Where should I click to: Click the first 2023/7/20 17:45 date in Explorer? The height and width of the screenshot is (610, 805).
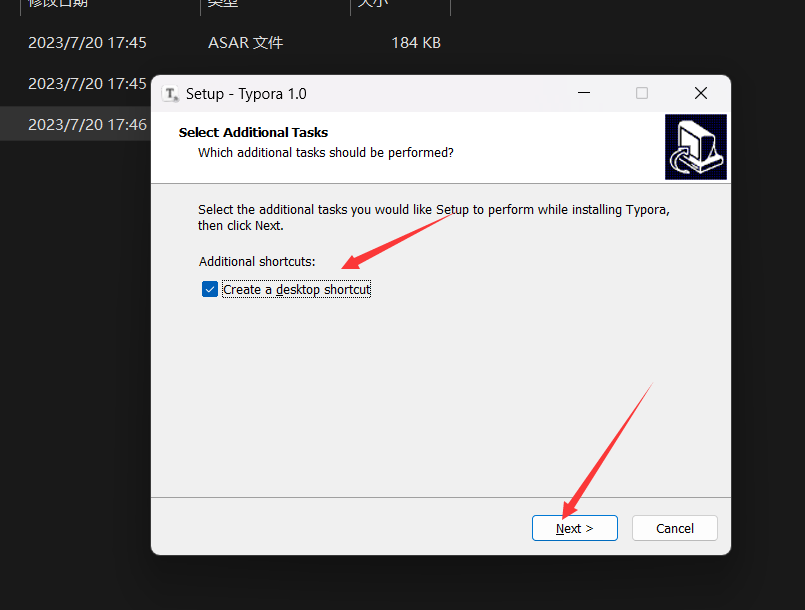point(87,43)
